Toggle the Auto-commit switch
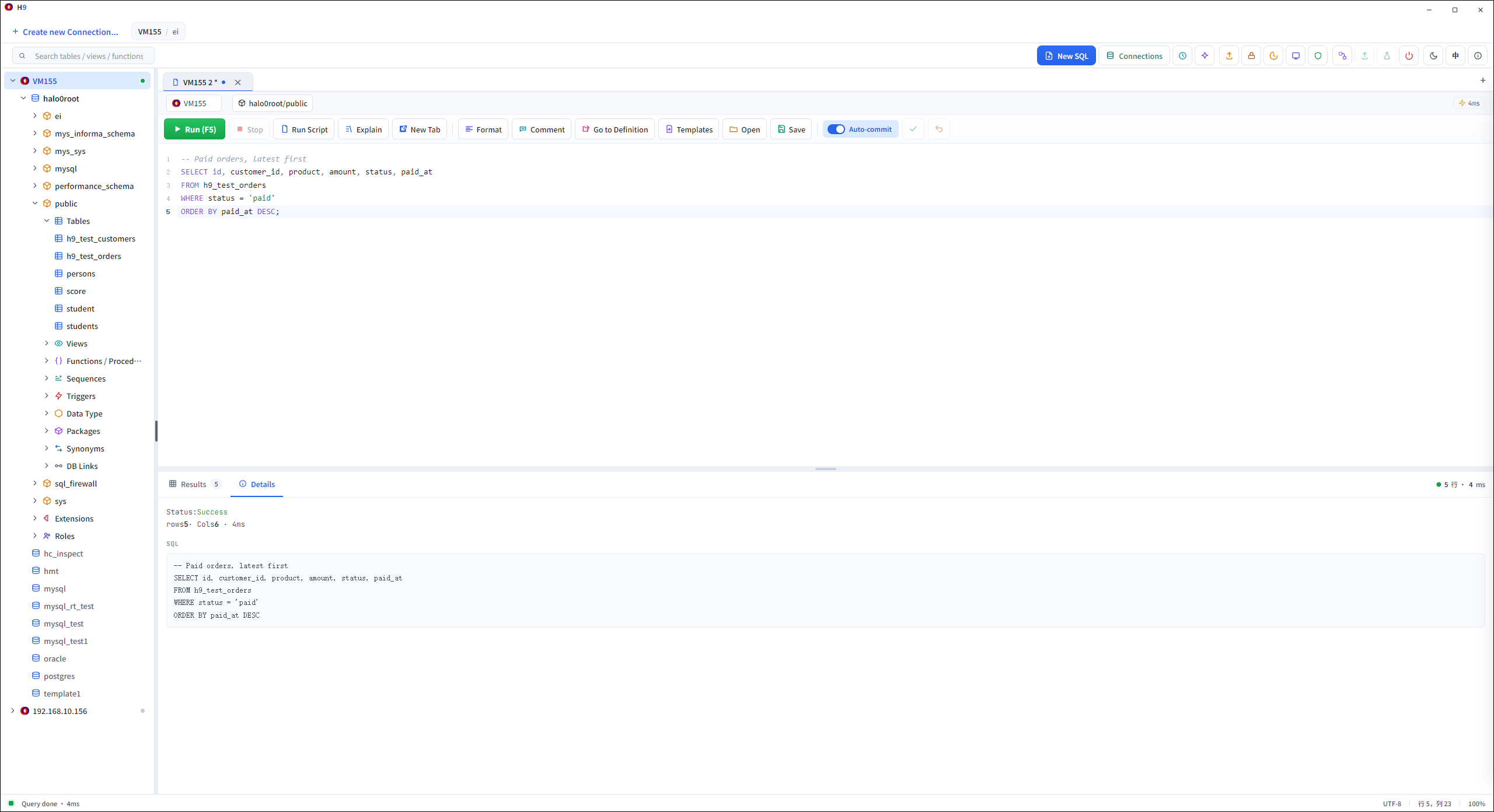Screen dimensions: 1494x812 (836, 129)
